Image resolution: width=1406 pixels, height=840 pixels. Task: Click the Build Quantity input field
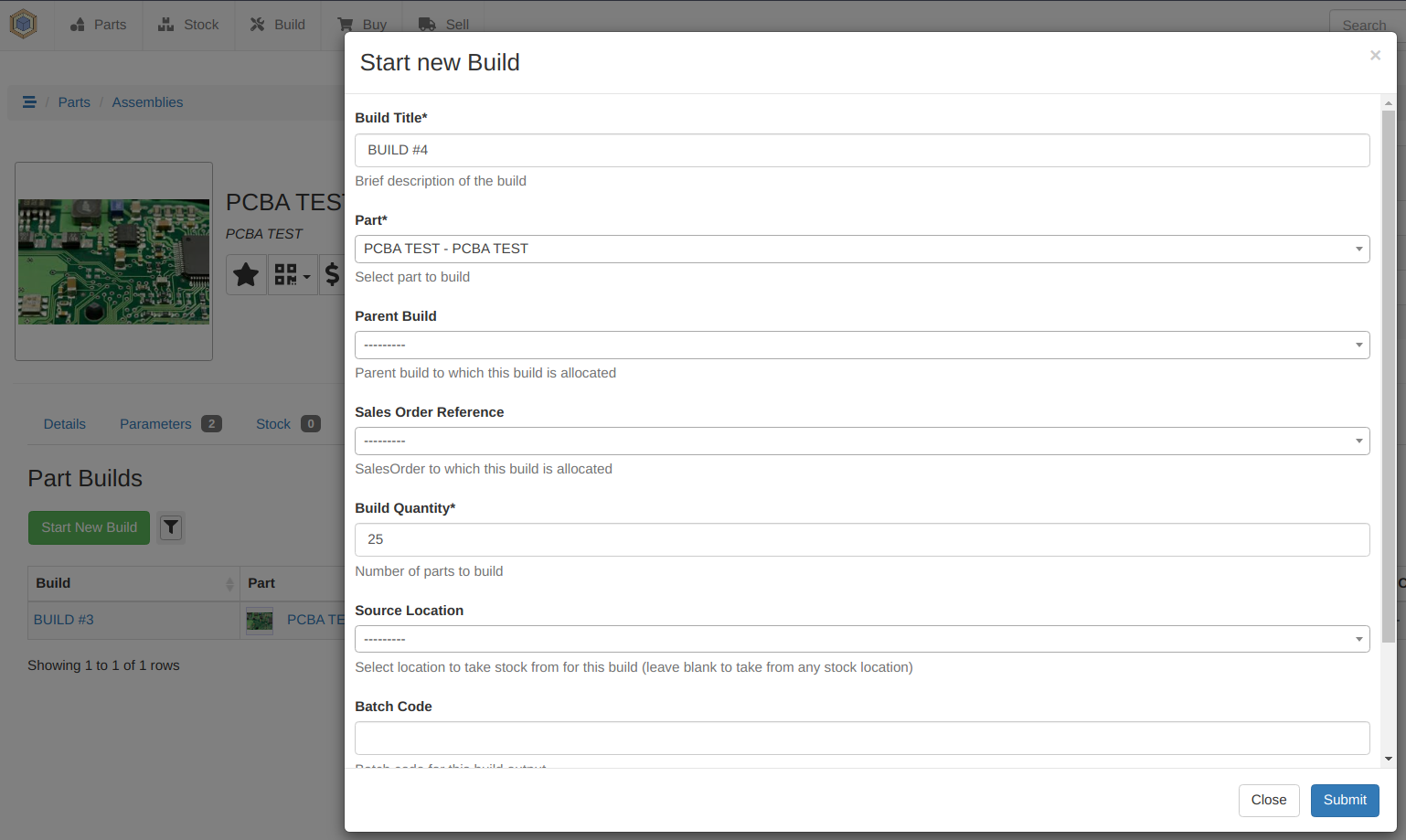pyautogui.click(x=861, y=539)
